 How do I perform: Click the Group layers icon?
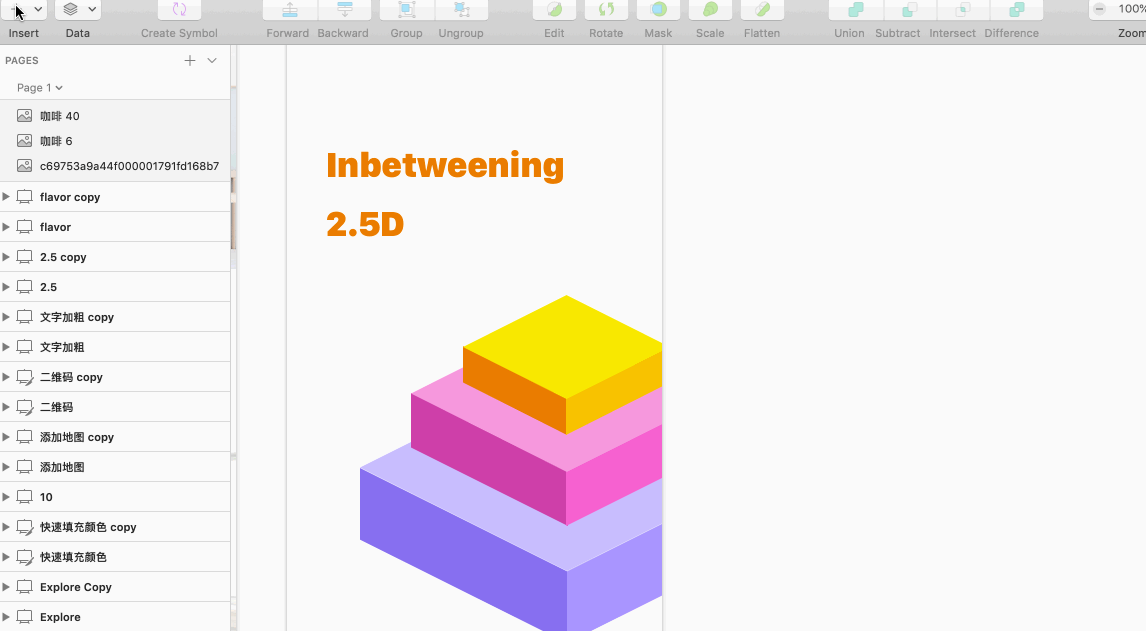click(x=406, y=10)
